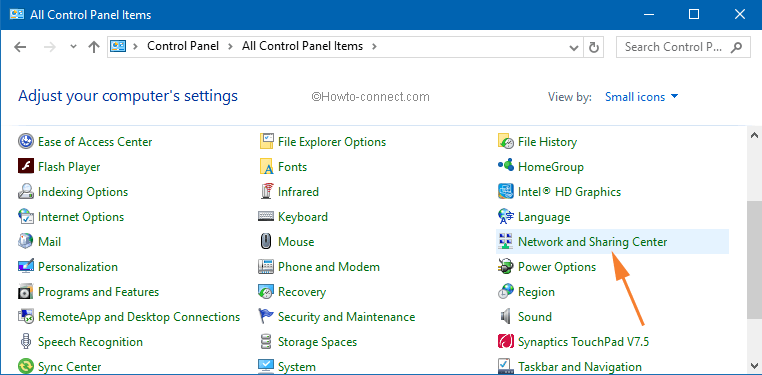Open the Recovery icon
This screenshot has height=375, width=762.
(266, 292)
